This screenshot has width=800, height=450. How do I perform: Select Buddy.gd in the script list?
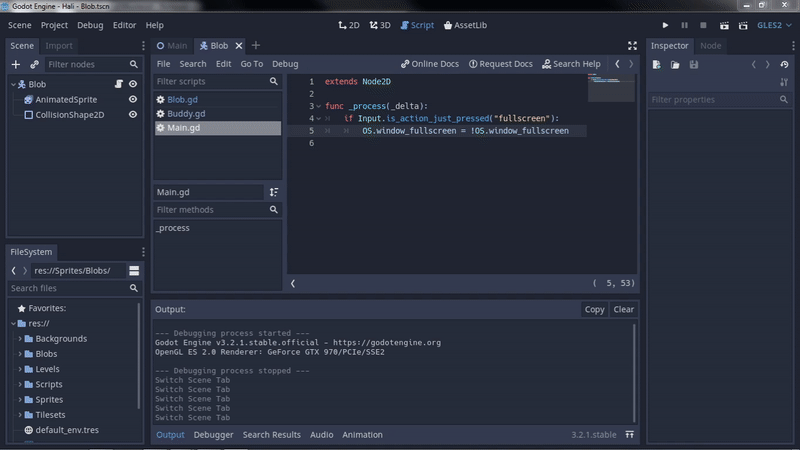[x=218, y=114]
